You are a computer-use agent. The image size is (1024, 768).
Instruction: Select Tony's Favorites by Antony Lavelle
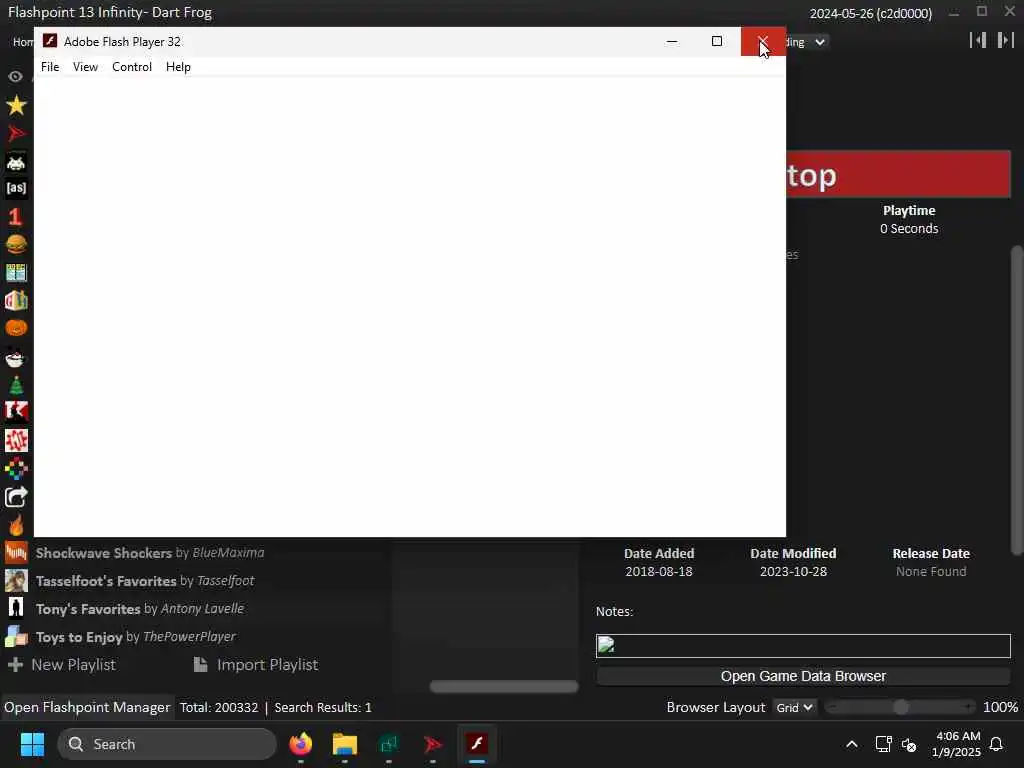pyautogui.click(x=140, y=609)
